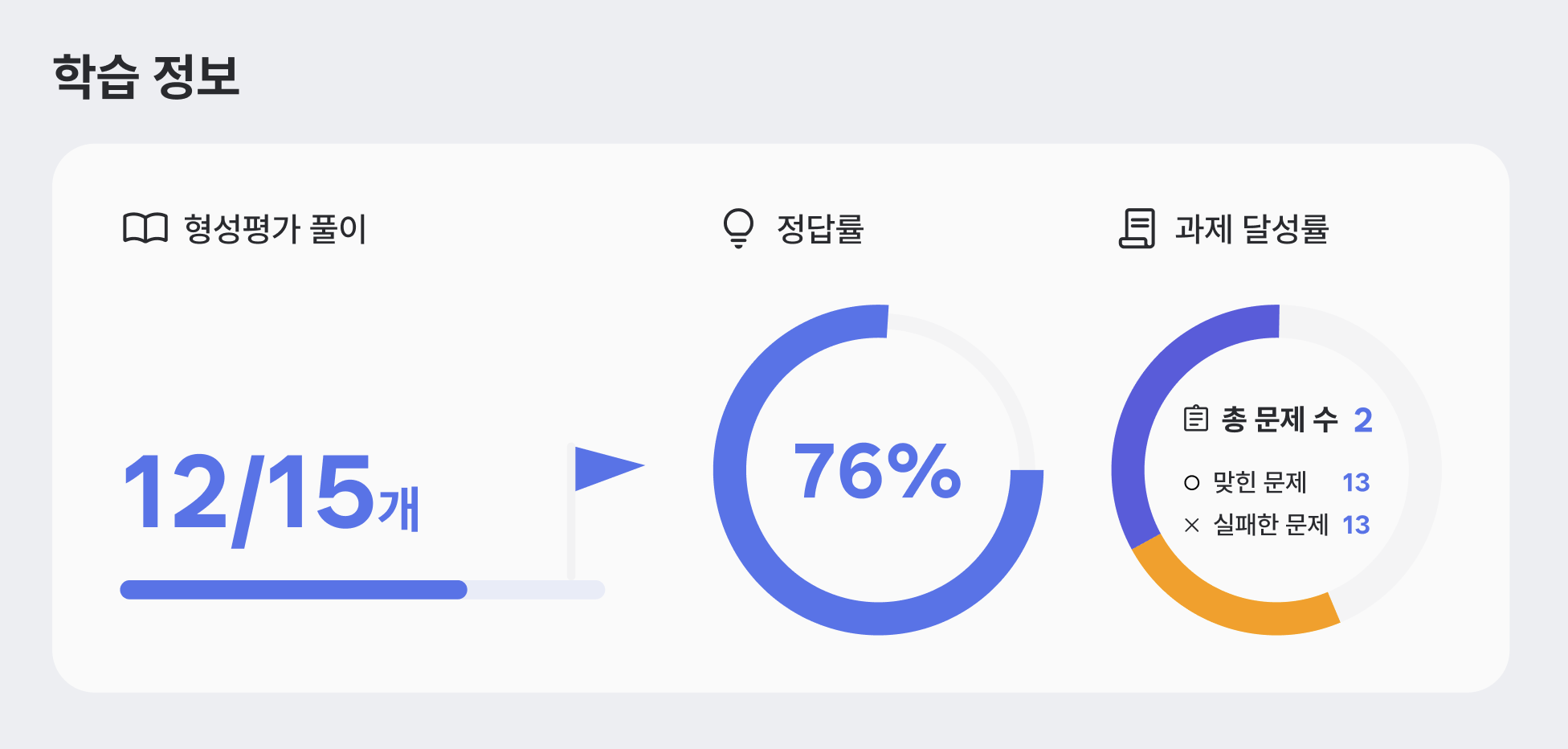Click the open book icon
The image size is (1568, 749).
[x=145, y=228]
